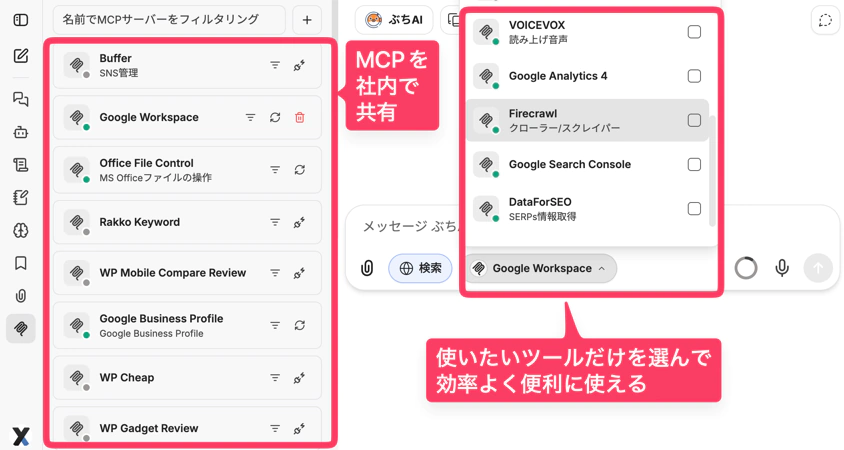The image size is (844, 450).
Task: Click the attach file paperclip in message box
Action: tap(367, 268)
